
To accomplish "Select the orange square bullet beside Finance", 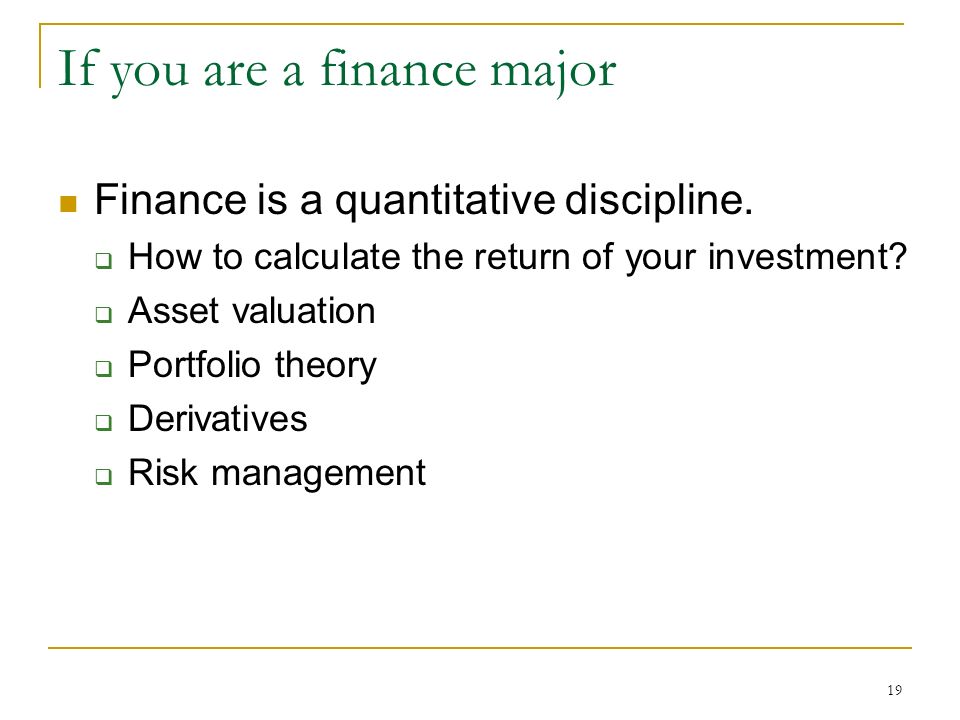I will [68, 203].
